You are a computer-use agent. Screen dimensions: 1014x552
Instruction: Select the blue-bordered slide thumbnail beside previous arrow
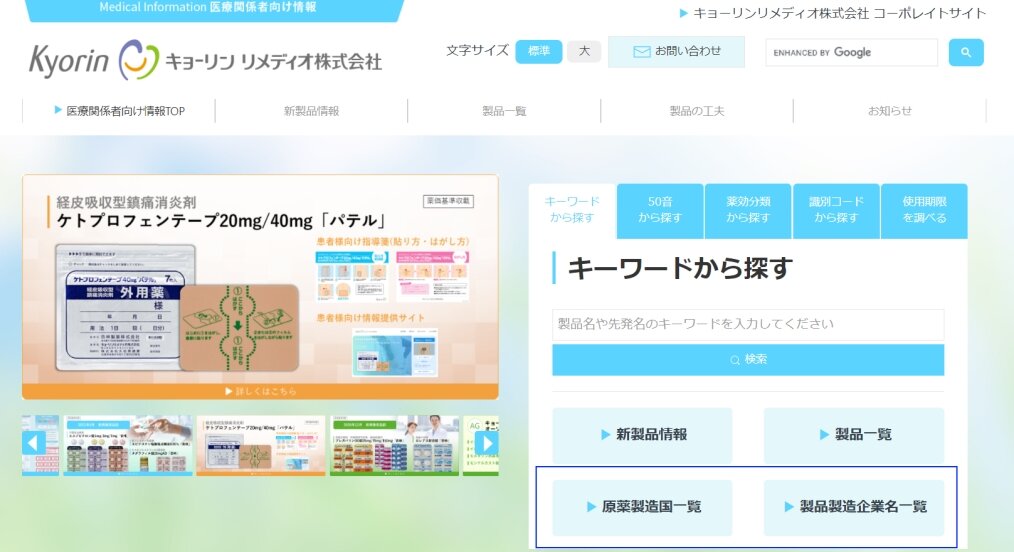pyautogui.click(x=128, y=445)
